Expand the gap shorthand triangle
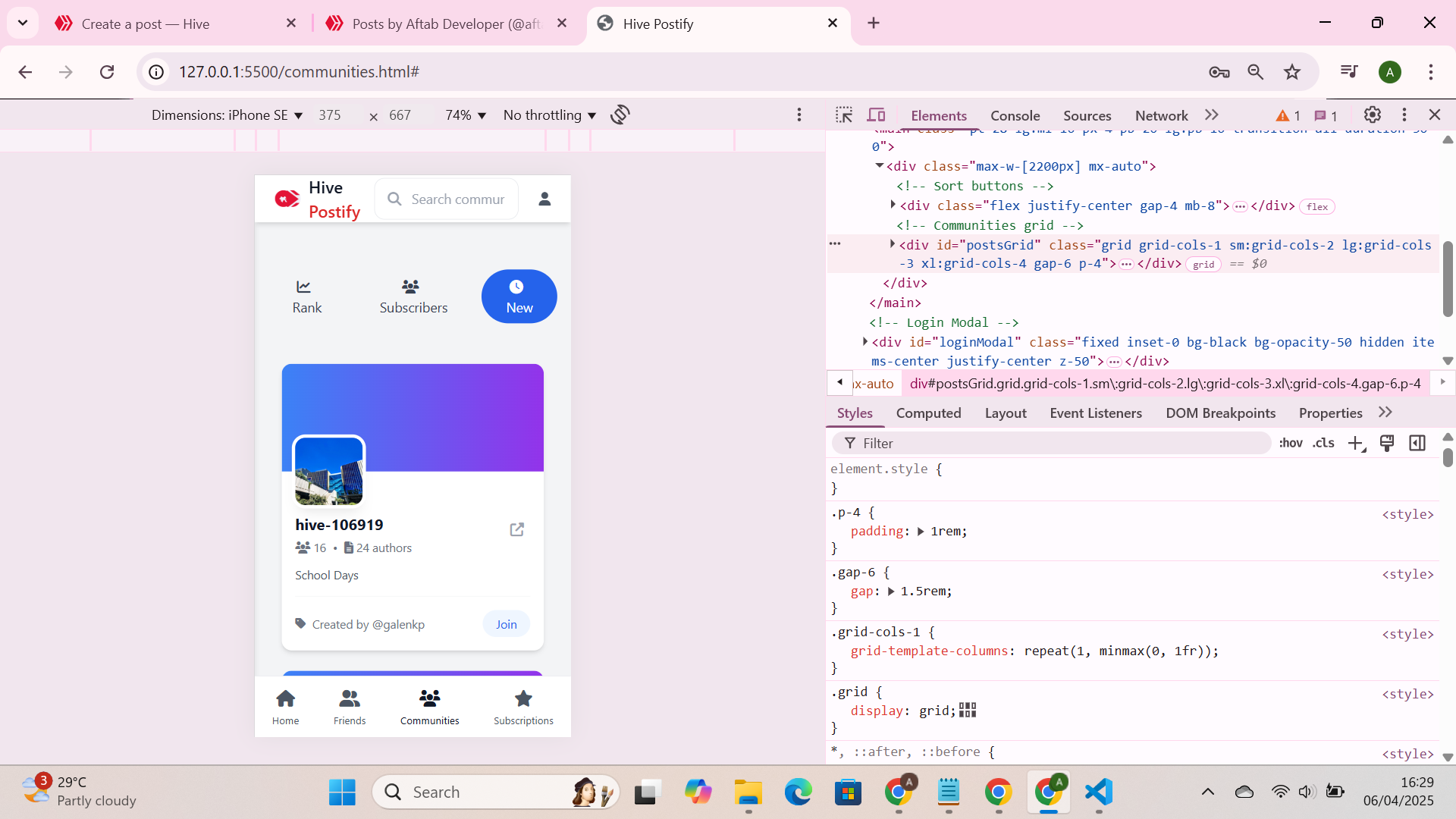Image resolution: width=1456 pixels, height=819 pixels. 891,591
